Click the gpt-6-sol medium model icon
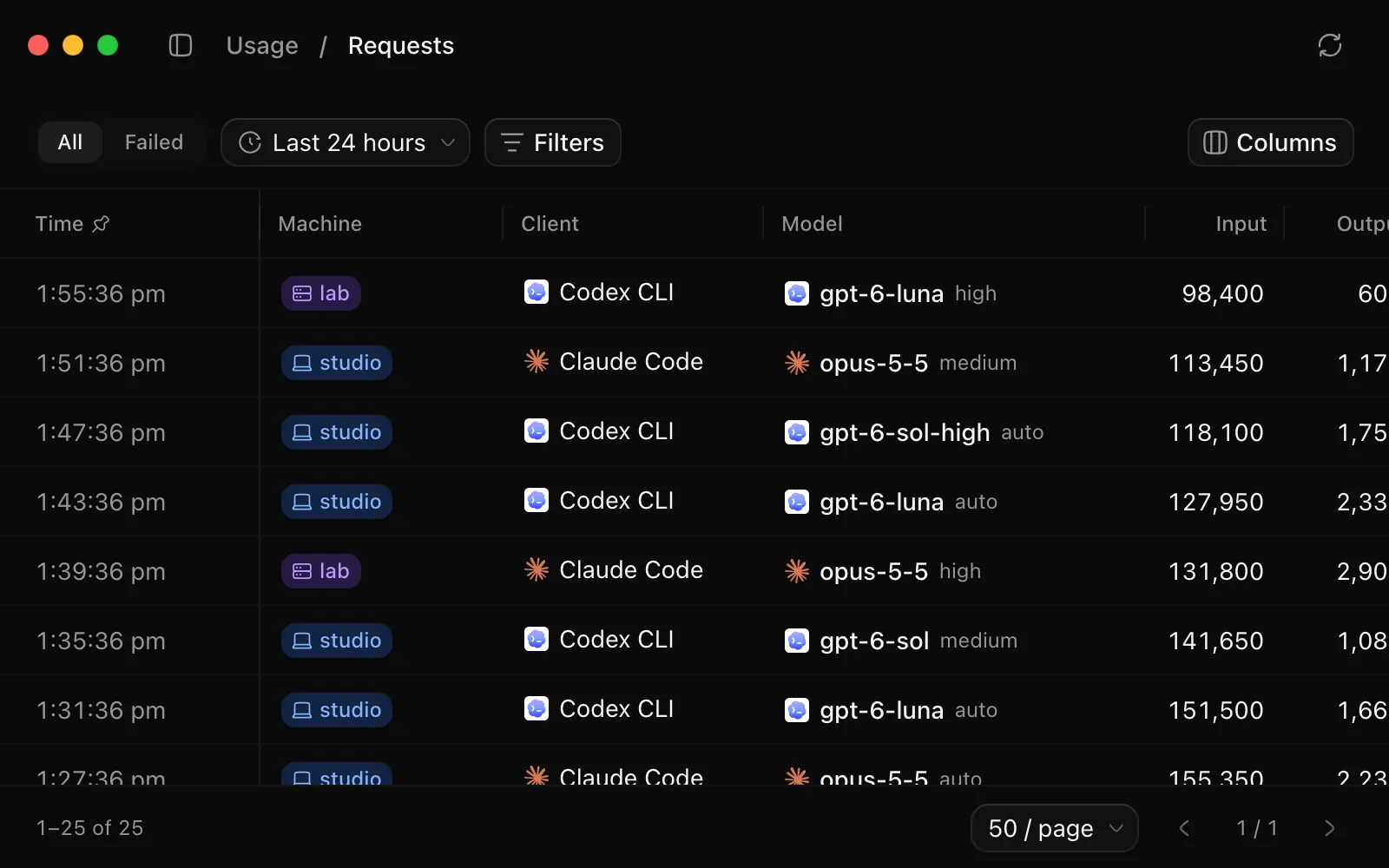The image size is (1389, 868). coord(797,641)
